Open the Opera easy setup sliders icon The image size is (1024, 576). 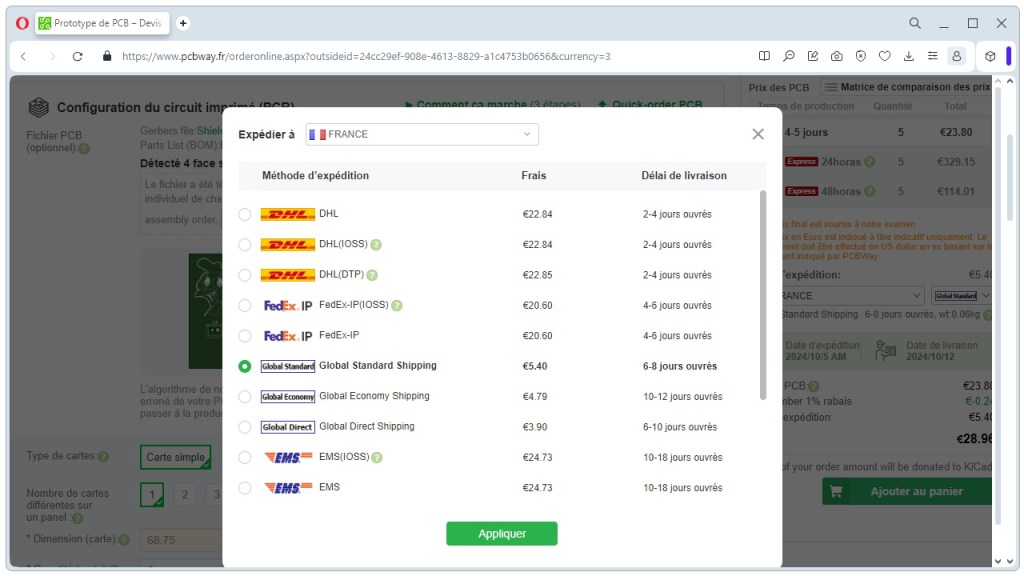[933, 56]
